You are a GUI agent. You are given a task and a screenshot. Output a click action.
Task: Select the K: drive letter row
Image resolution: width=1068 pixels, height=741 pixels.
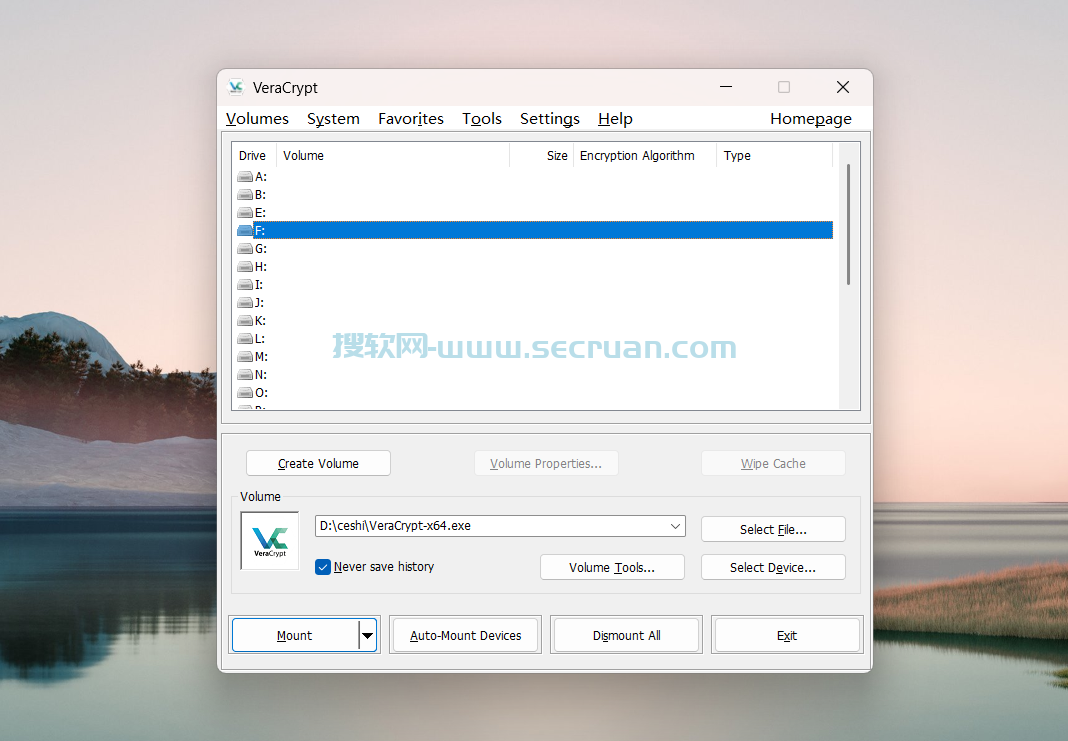click(x=535, y=321)
